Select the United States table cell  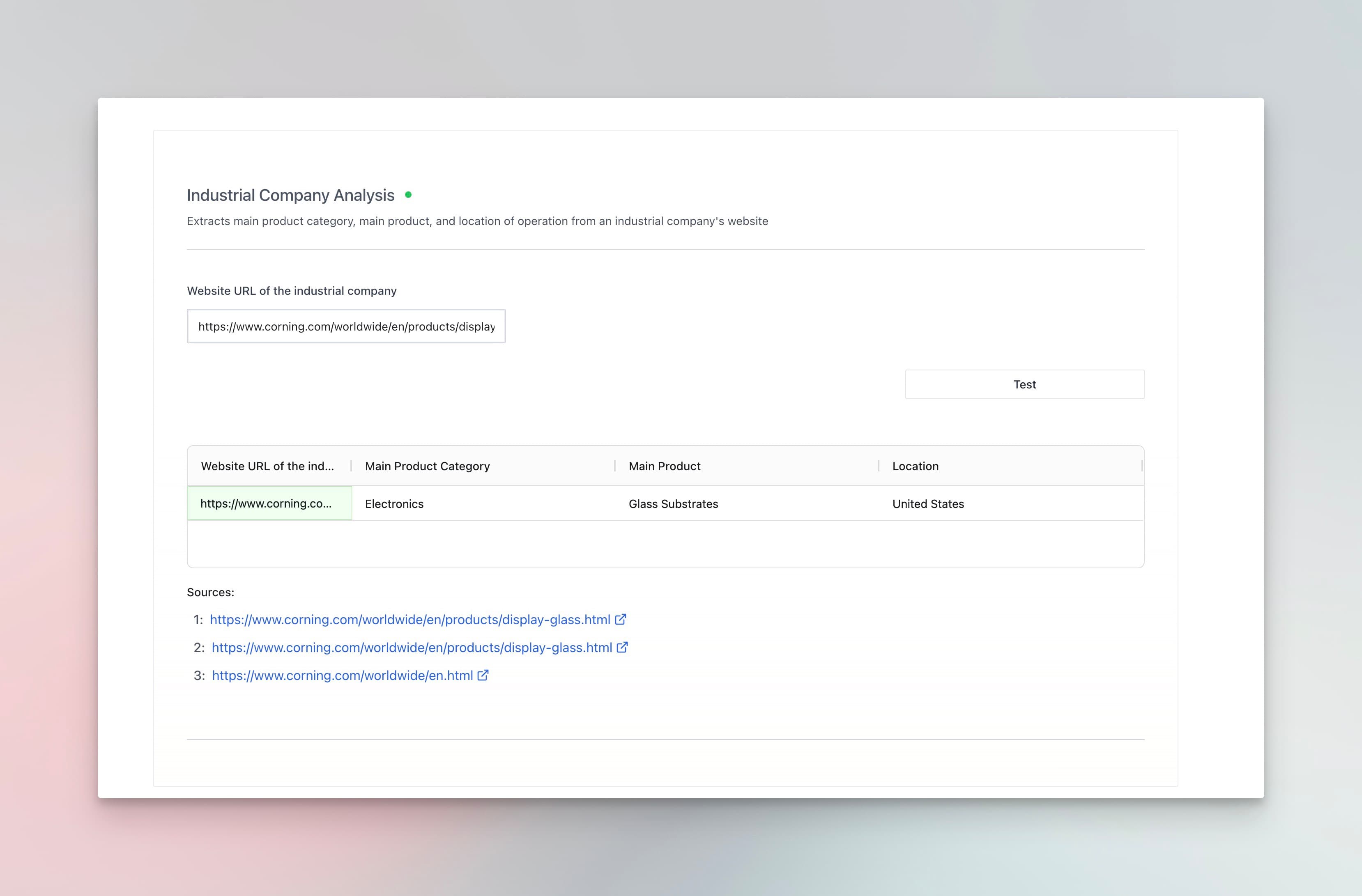(928, 504)
